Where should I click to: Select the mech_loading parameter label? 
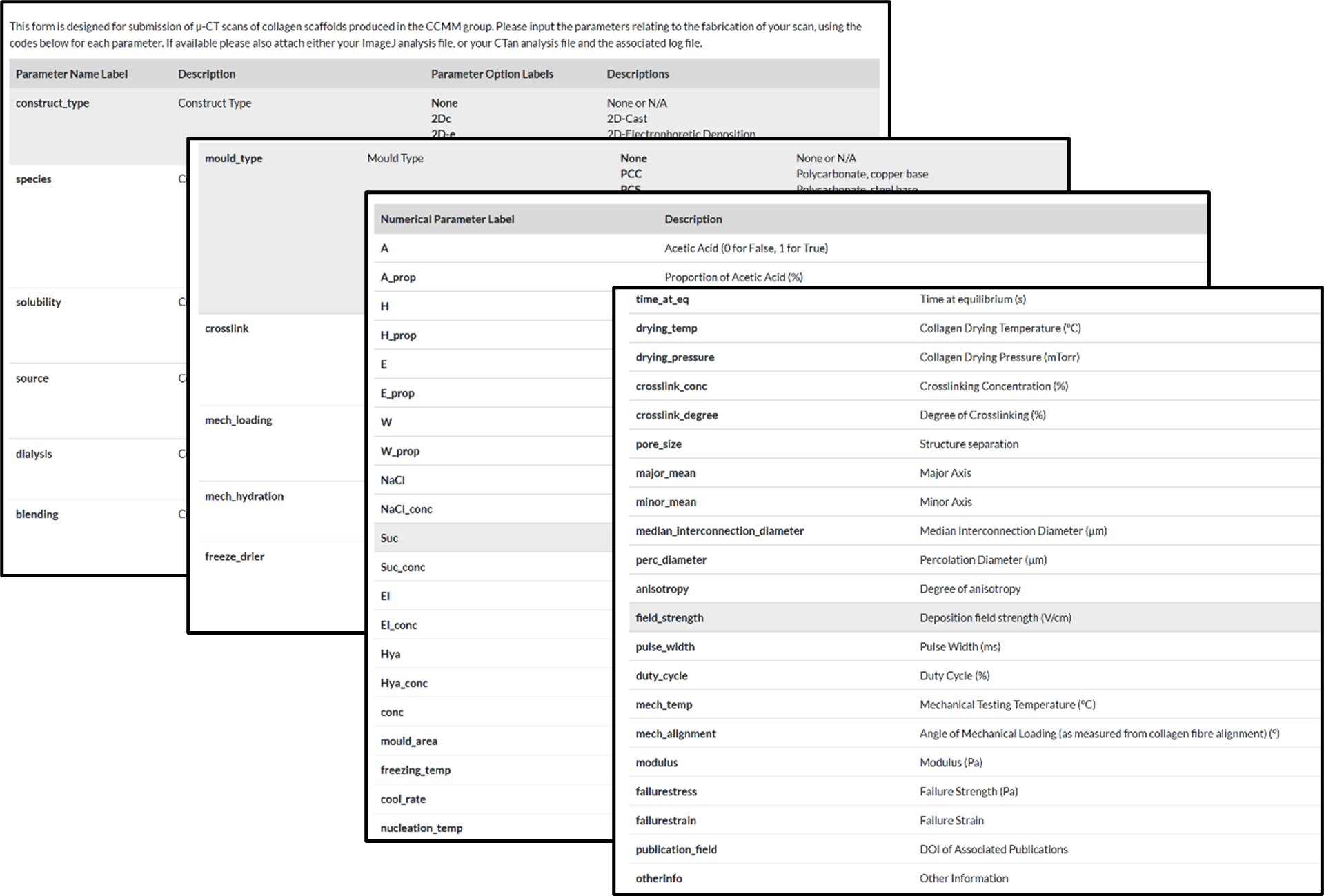[239, 420]
